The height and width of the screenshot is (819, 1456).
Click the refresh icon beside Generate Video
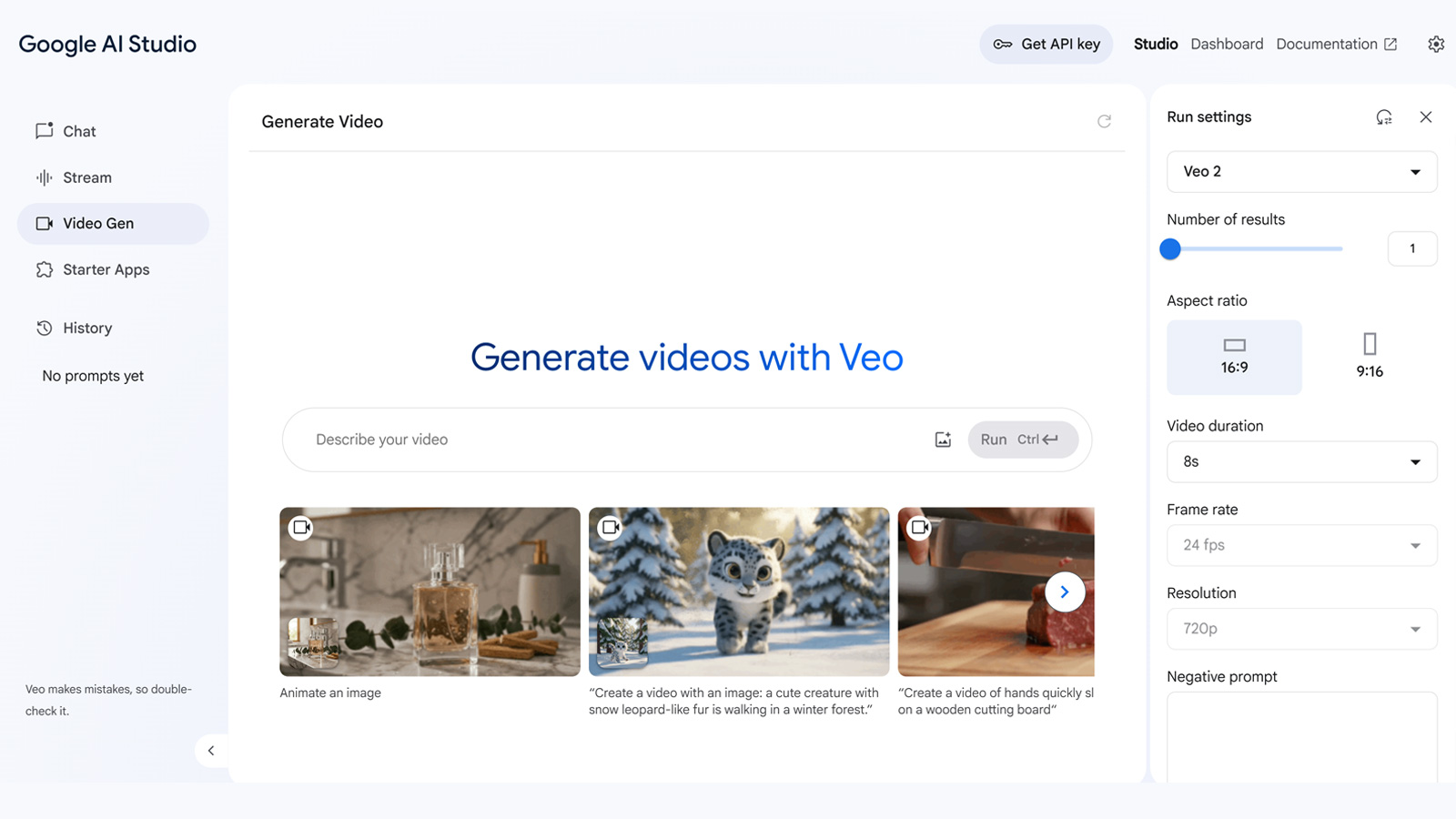click(x=1104, y=121)
